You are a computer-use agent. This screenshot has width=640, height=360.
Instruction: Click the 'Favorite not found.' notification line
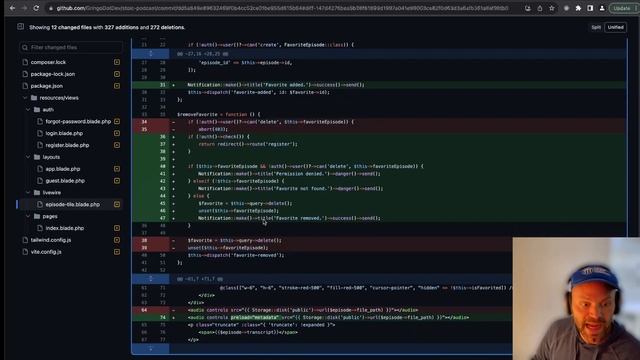coord(290,189)
